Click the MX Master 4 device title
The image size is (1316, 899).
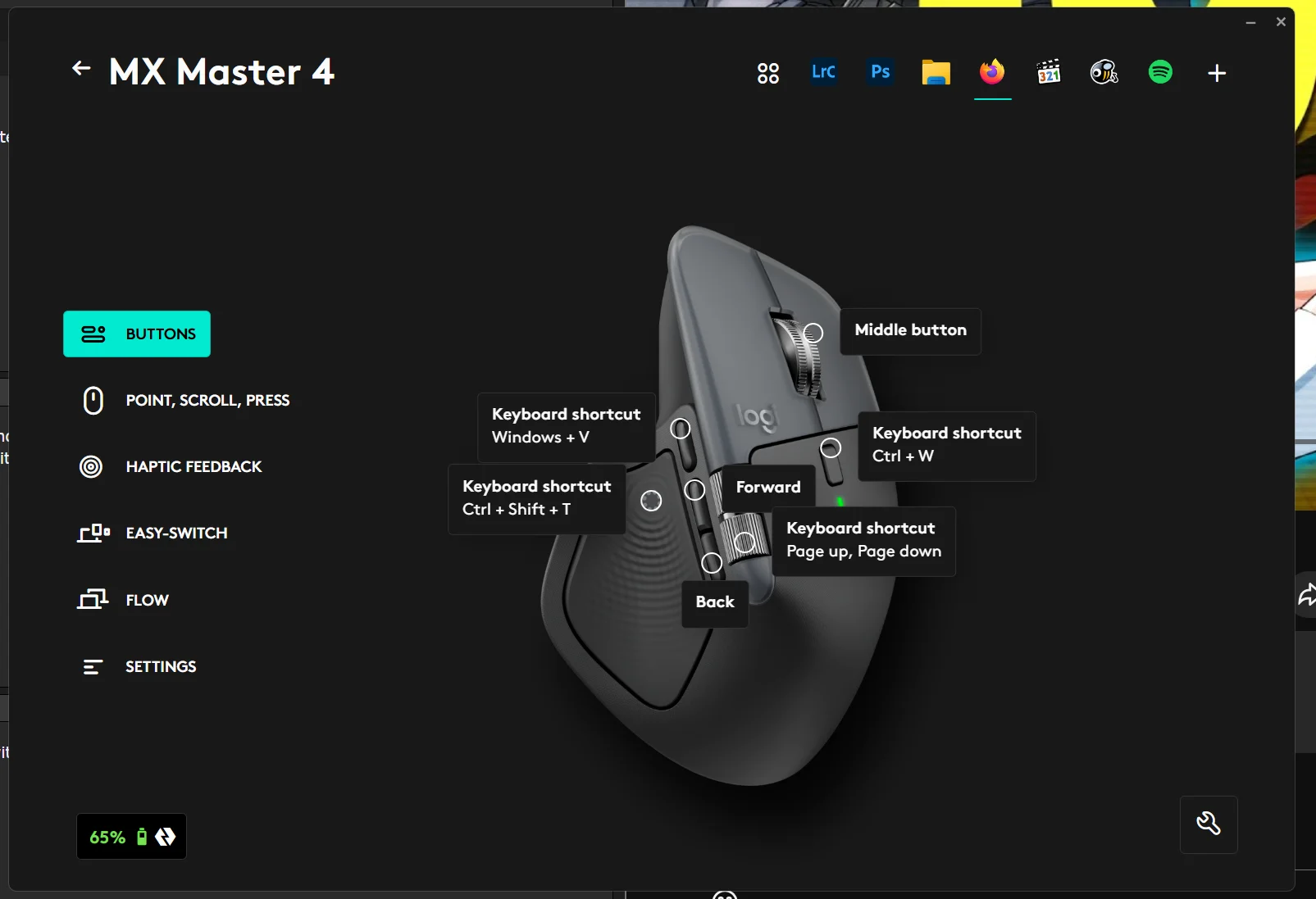point(222,72)
